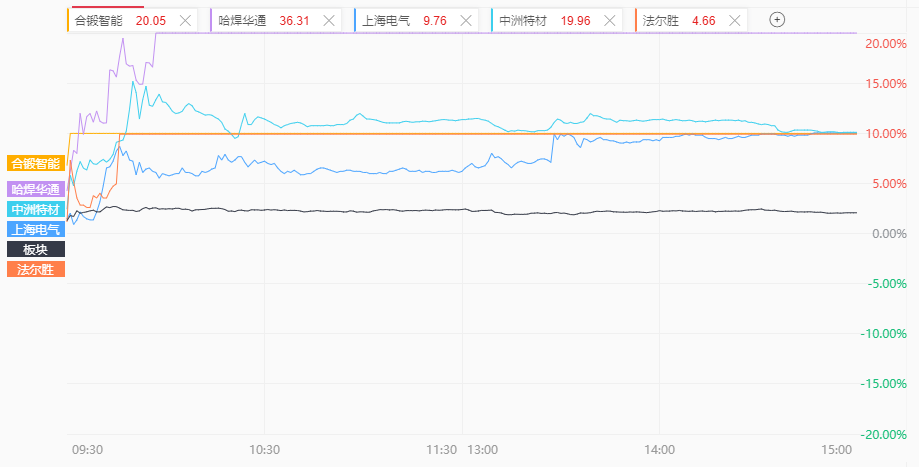The width and height of the screenshot is (919, 467).
Task: Hide the cyan 中洲特材 line via legend
Action: [x=36, y=209]
